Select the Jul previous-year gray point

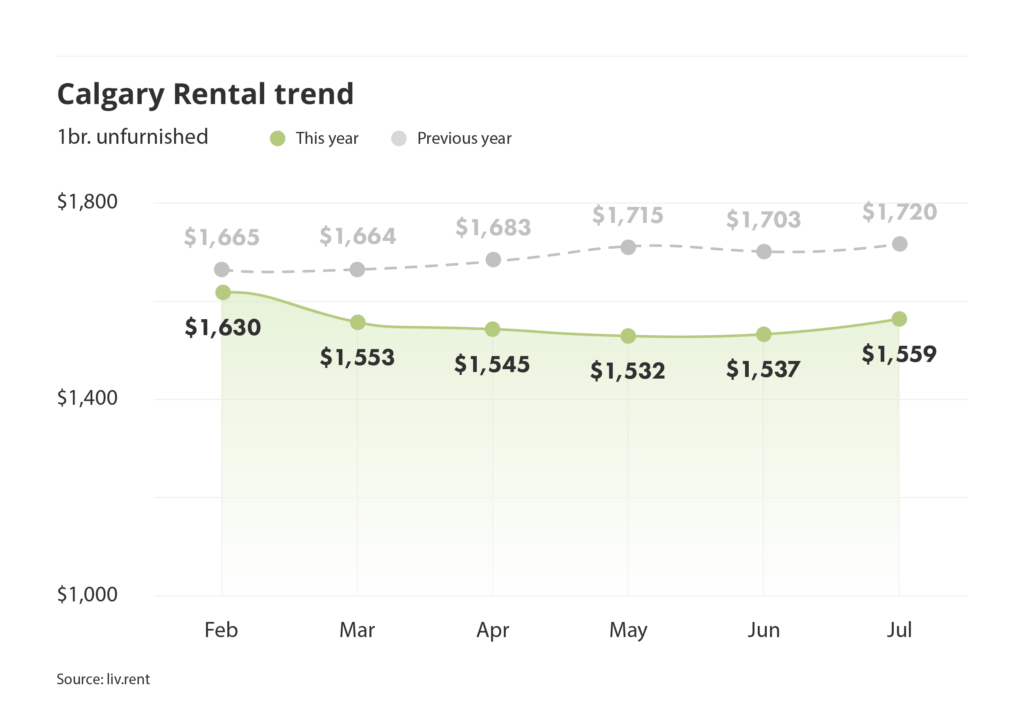coord(899,244)
